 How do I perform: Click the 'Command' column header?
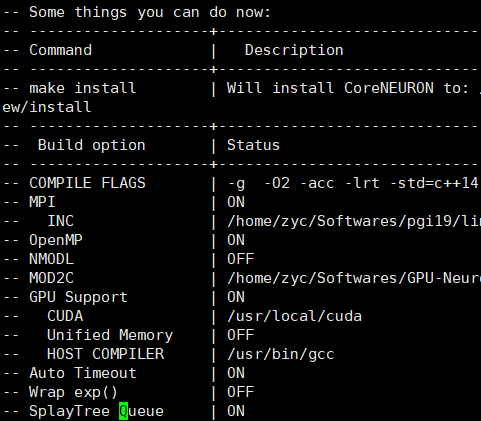[60, 50]
